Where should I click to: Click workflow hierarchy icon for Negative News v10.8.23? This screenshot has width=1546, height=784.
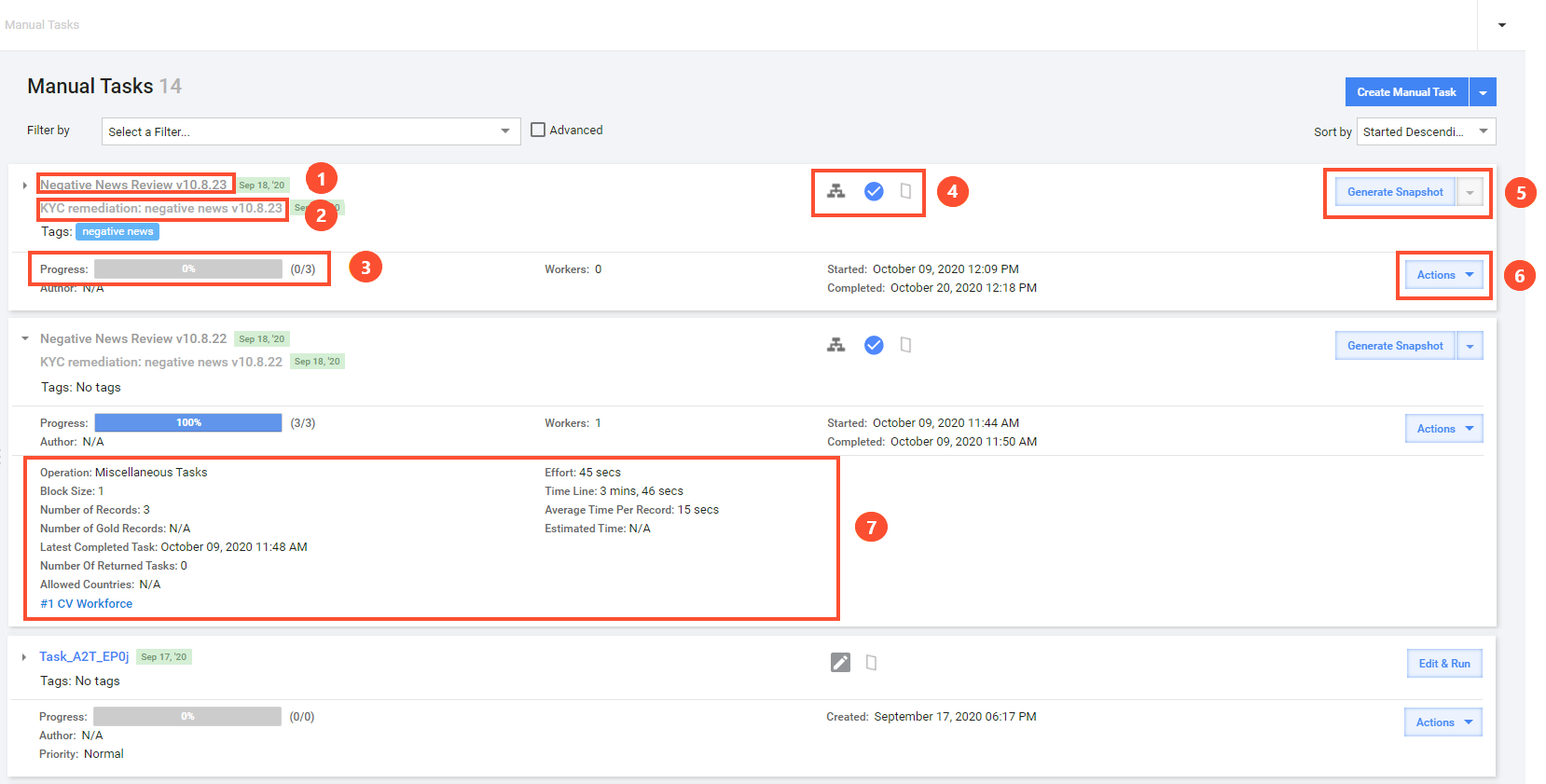(836, 191)
